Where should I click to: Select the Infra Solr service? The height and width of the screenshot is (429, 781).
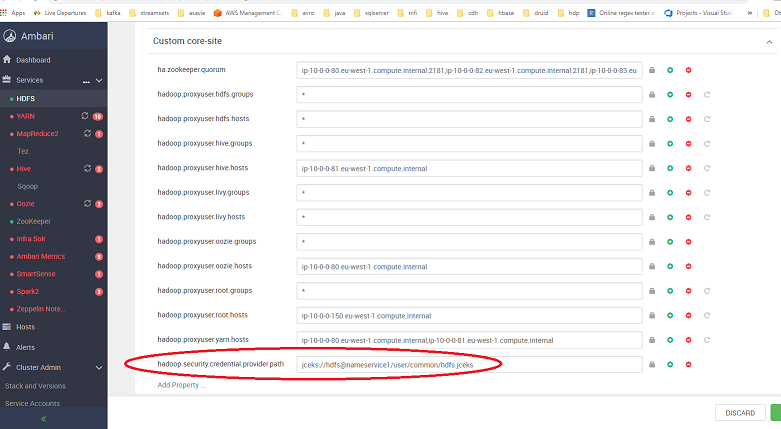click(31, 239)
